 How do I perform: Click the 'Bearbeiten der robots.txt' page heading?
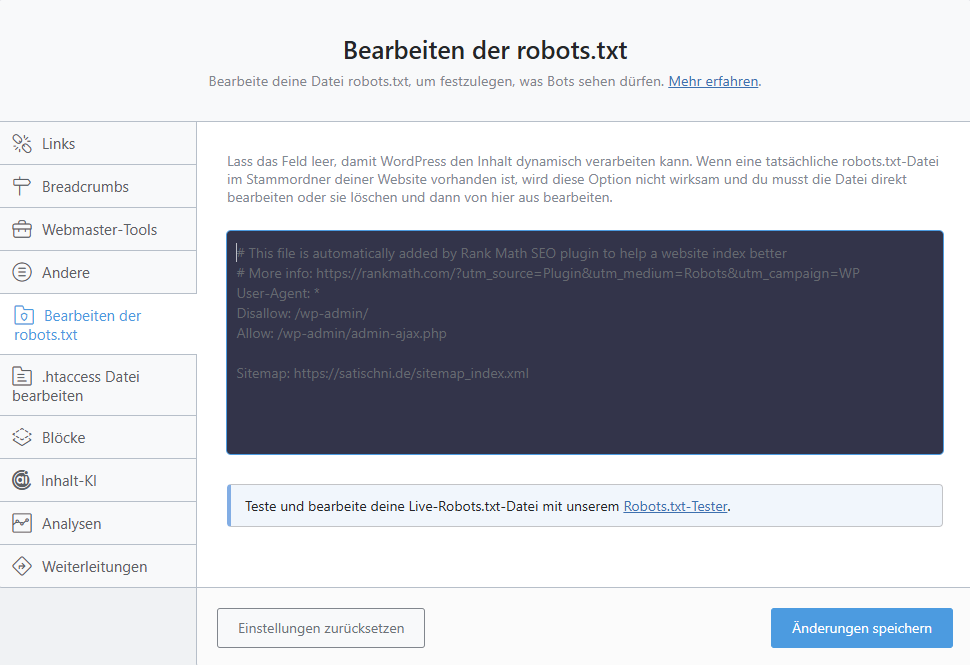pyautogui.click(x=485, y=50)
